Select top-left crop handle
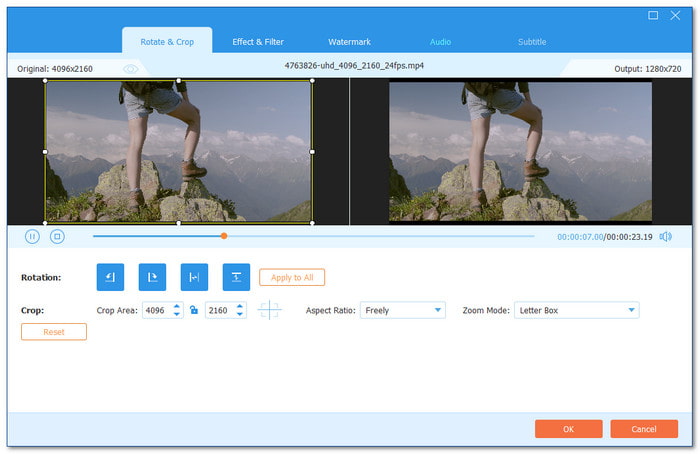This screenshot has width=700, height=454. 45,81
